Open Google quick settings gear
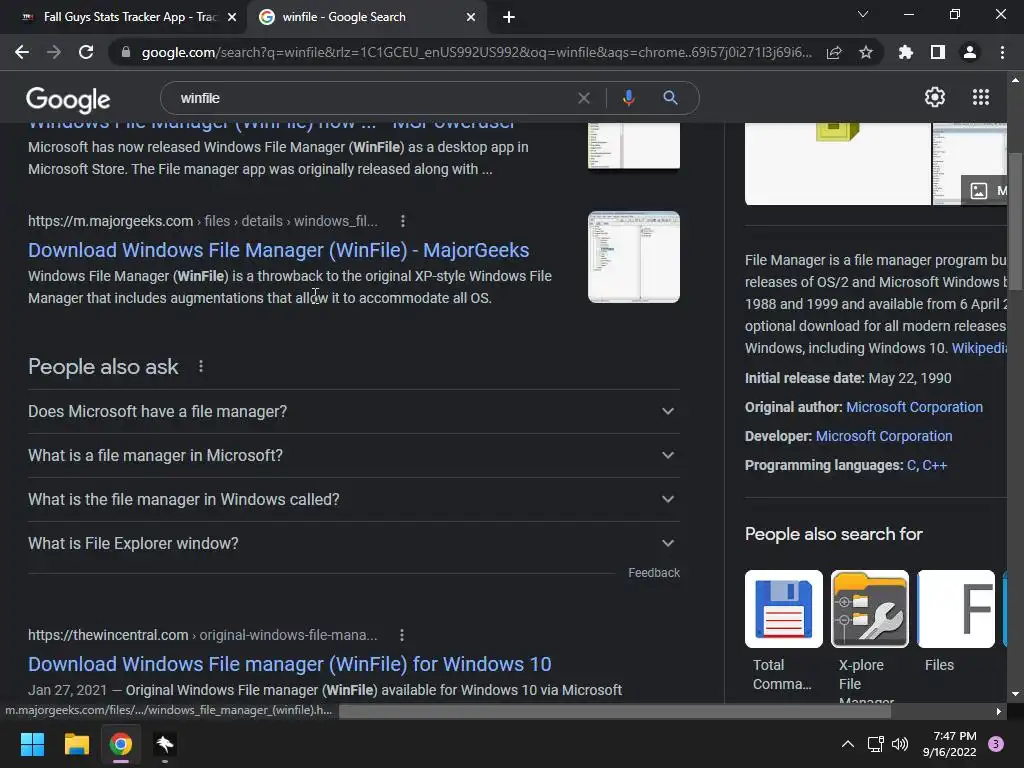 tap(935, 97)
